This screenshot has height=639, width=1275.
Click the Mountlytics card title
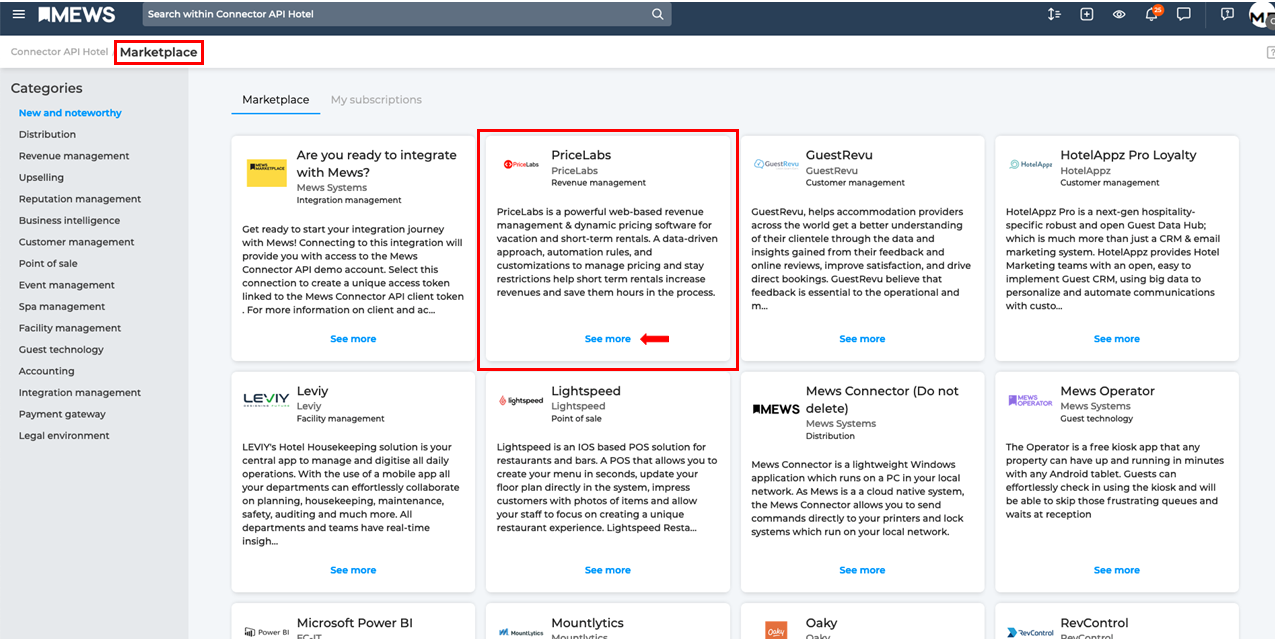tap(587, 623)
